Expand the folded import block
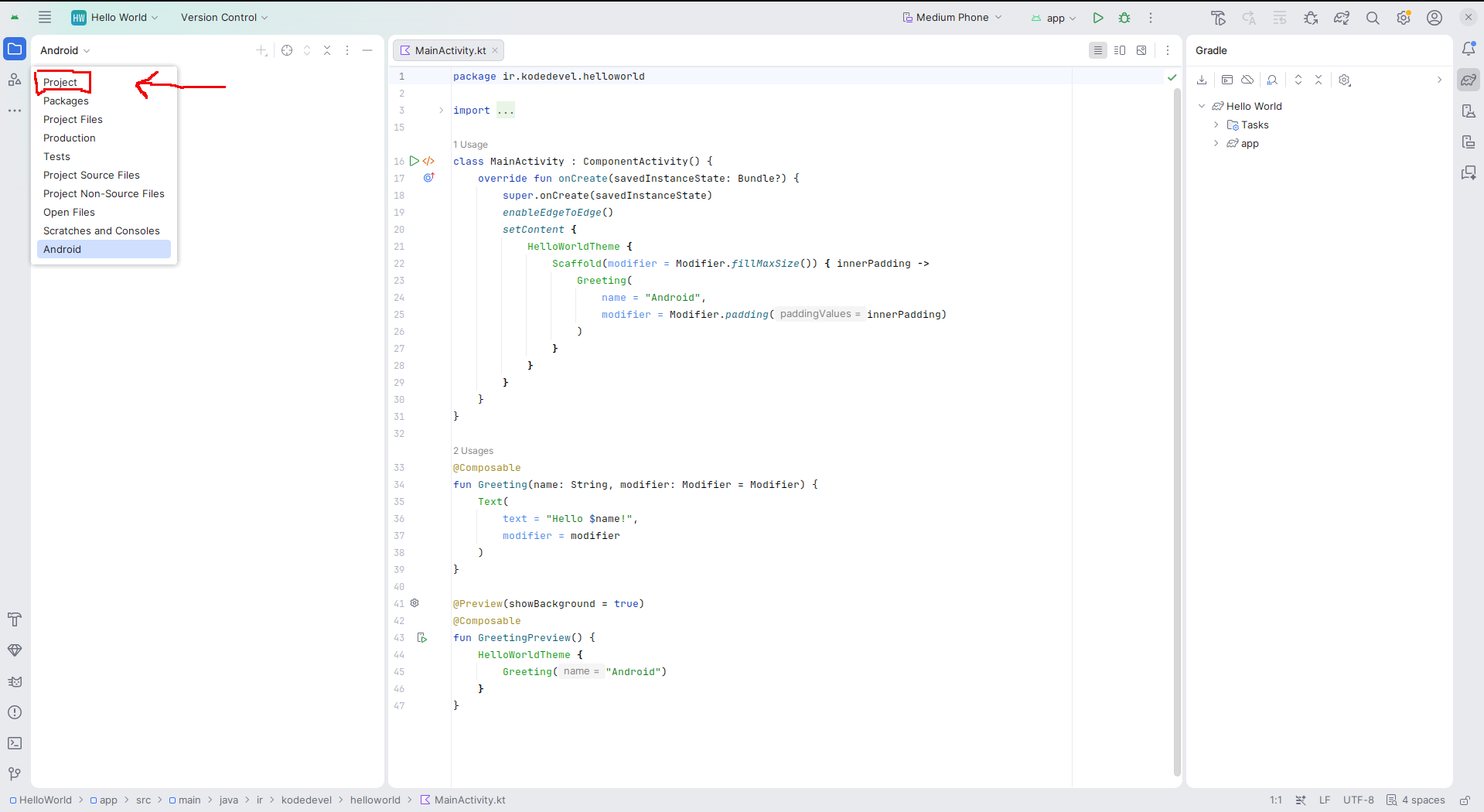Image resolution: width=1484 pixels, height=812 pixels. (441, 110)
